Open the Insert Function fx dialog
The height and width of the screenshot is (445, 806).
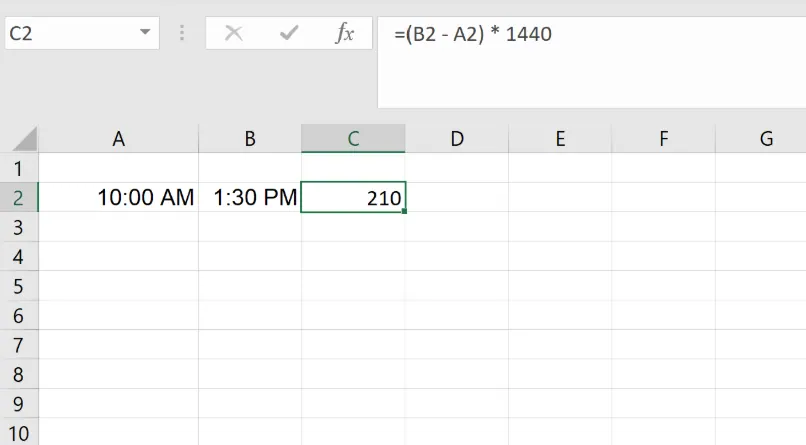[345, 33]
